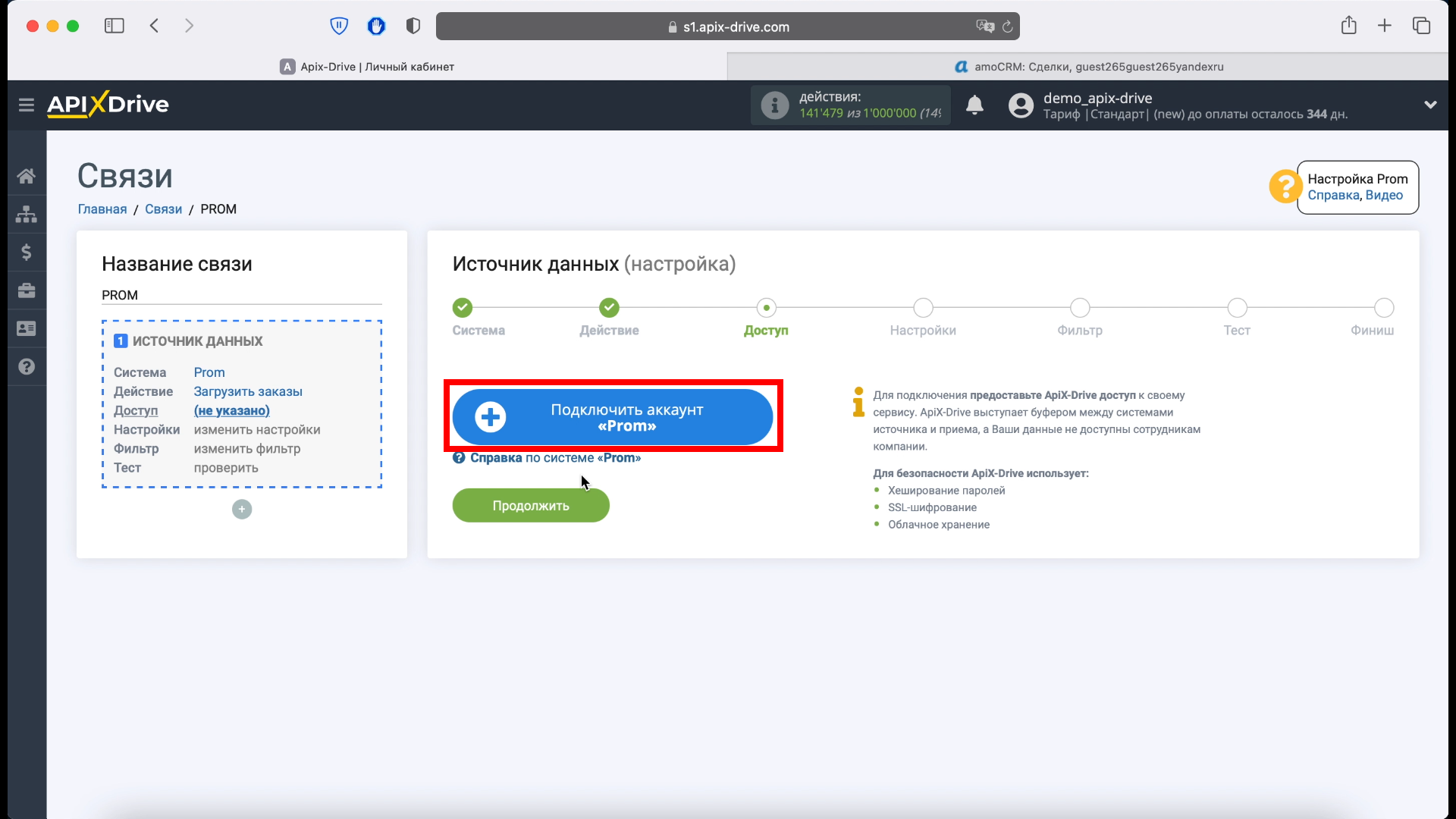
Task: Click demo_apix-drive account name
Action: coord(1097,98)
